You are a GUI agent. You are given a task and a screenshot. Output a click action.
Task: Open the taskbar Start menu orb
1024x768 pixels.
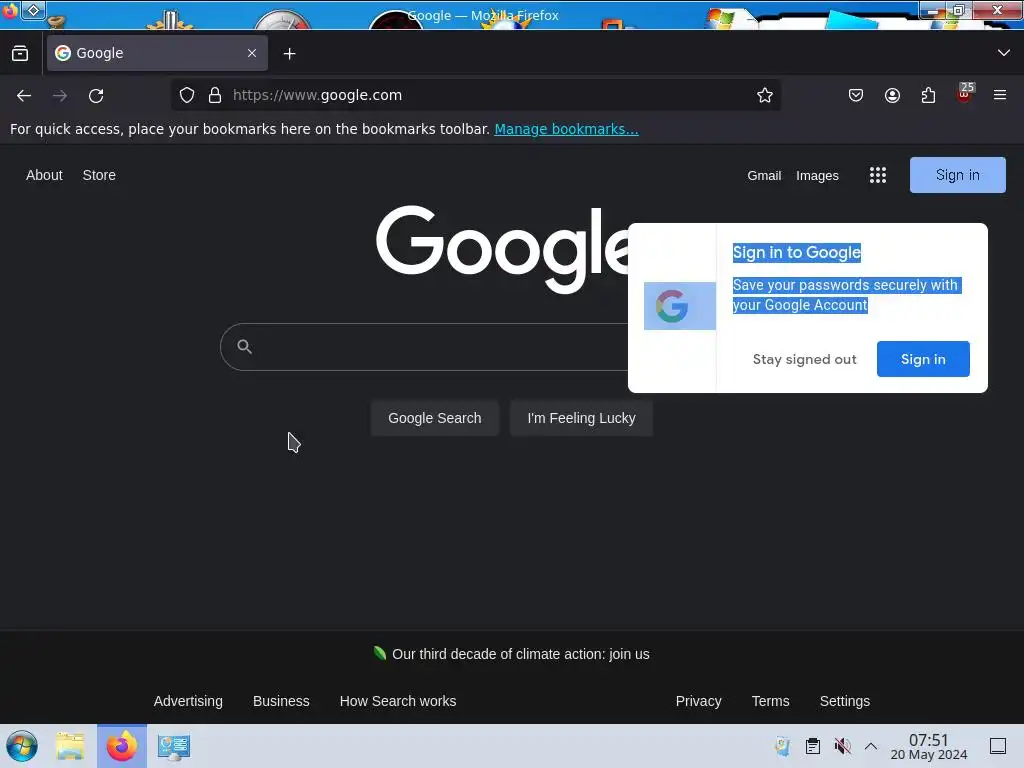coord(22,746)
